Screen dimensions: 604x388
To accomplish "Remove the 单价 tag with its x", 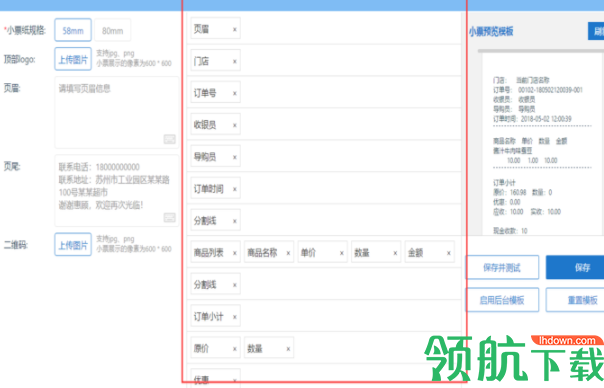I will (342, 253).
